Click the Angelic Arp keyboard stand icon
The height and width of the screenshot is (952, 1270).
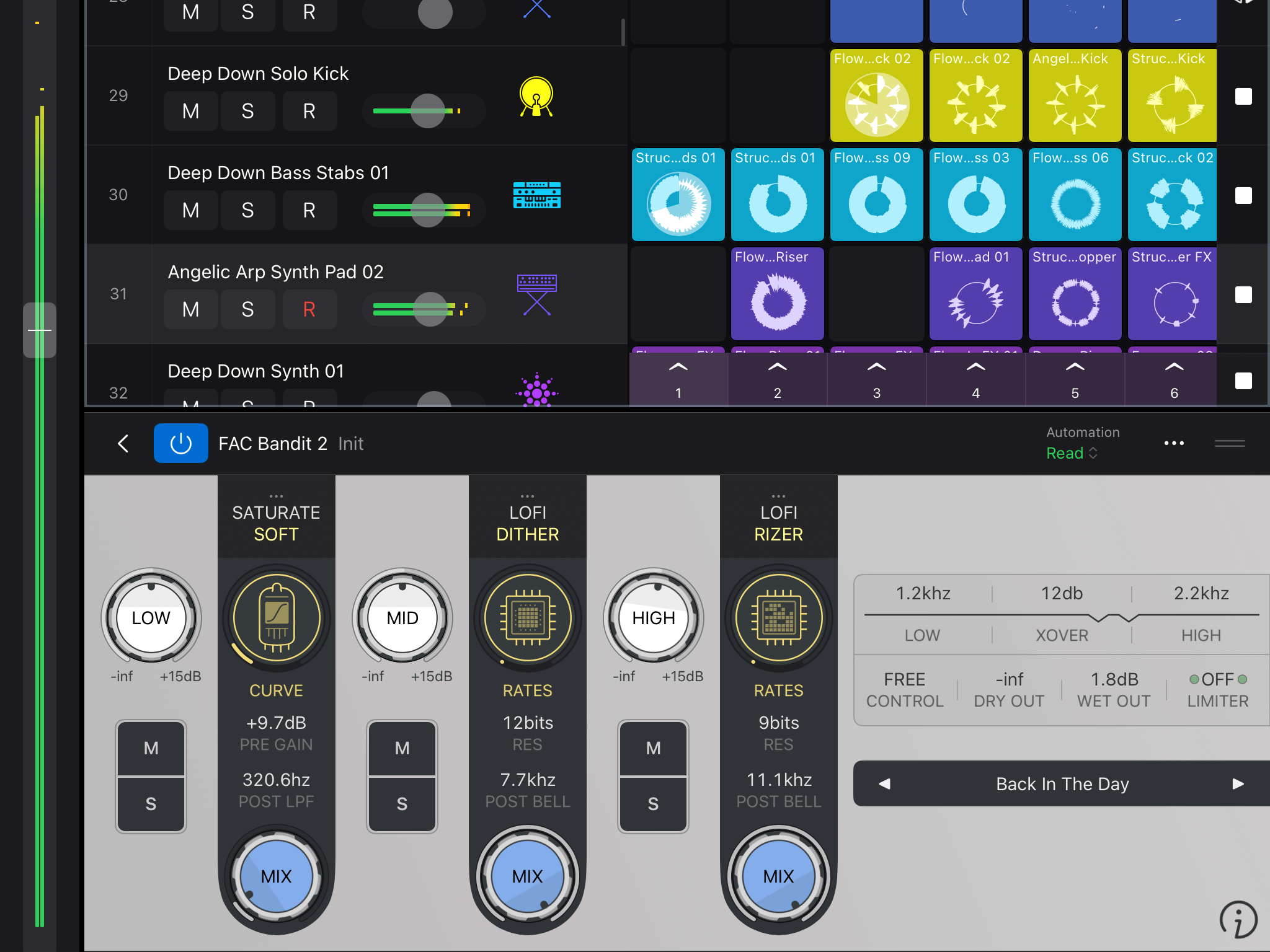click(x=536, y=294)
